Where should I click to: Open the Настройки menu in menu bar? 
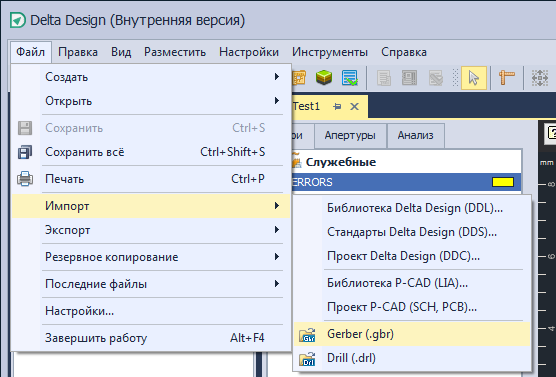coord(249,52)
